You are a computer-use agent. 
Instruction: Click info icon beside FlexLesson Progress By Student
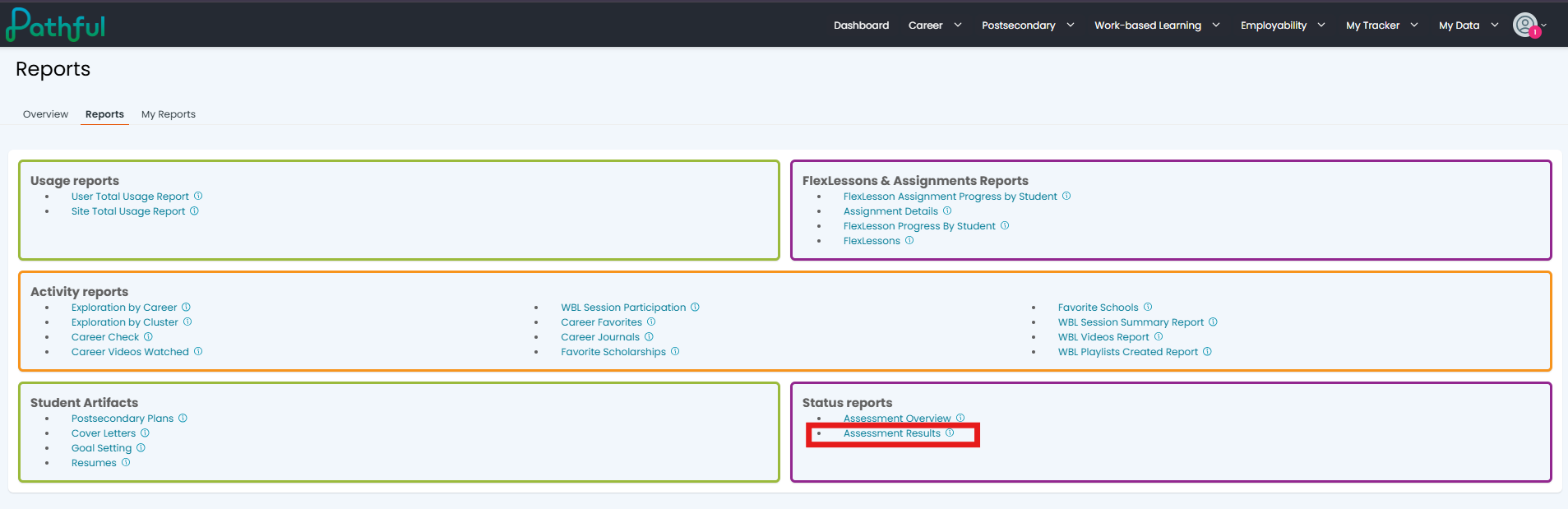(x=1005, y=225)
